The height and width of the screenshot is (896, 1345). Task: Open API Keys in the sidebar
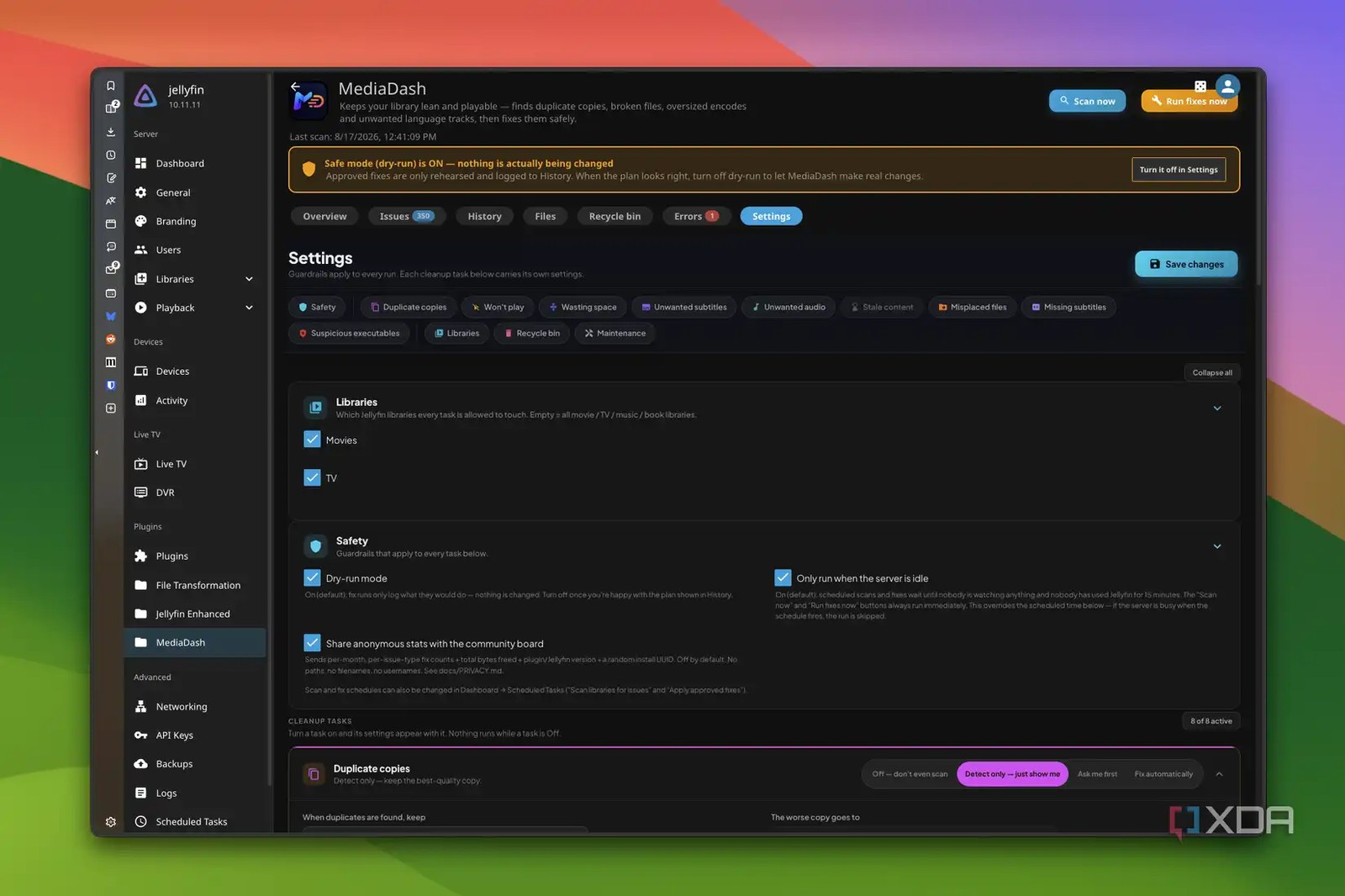tap(195, 735)
